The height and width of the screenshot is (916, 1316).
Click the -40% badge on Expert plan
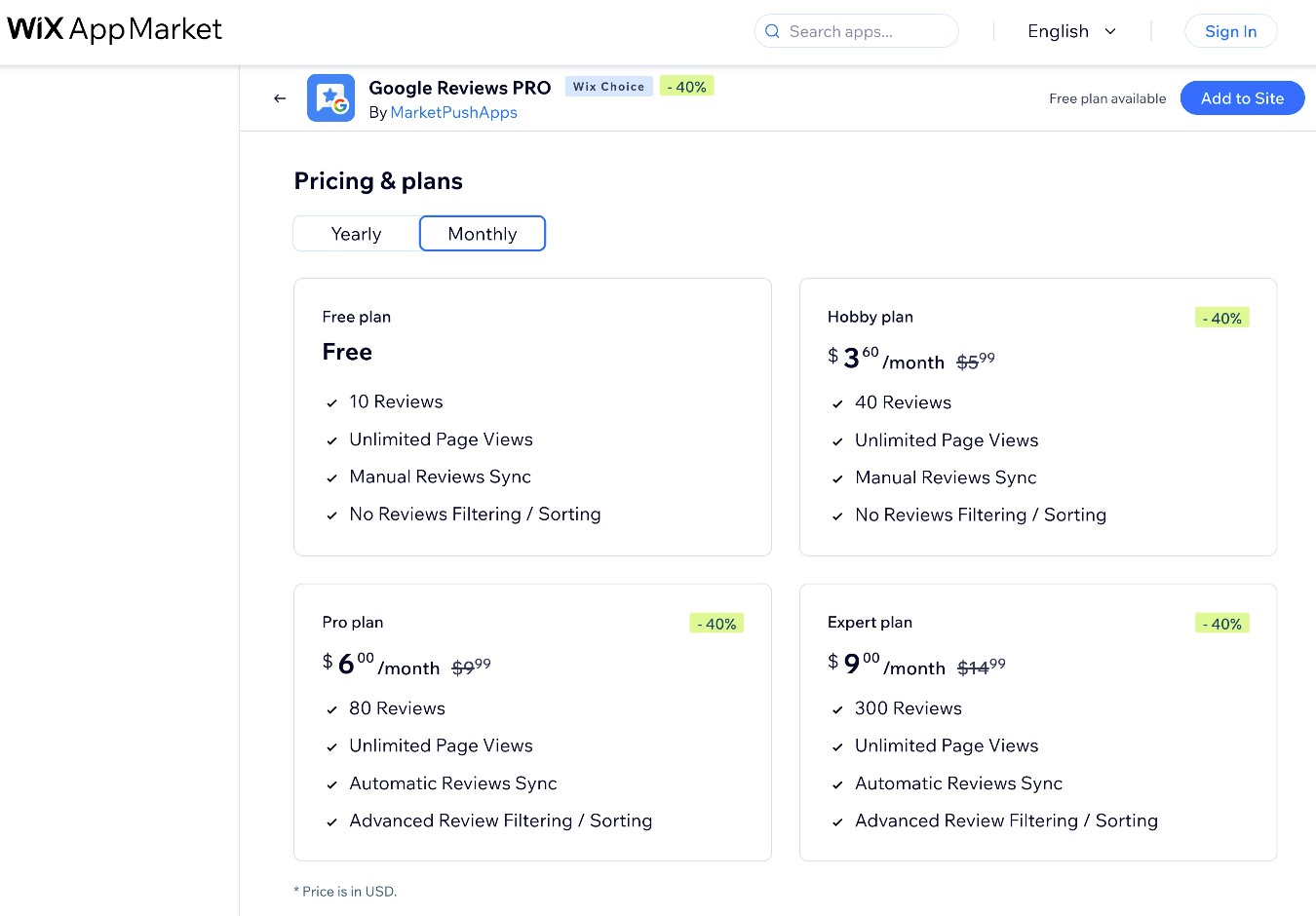[x=1221, y=623]
